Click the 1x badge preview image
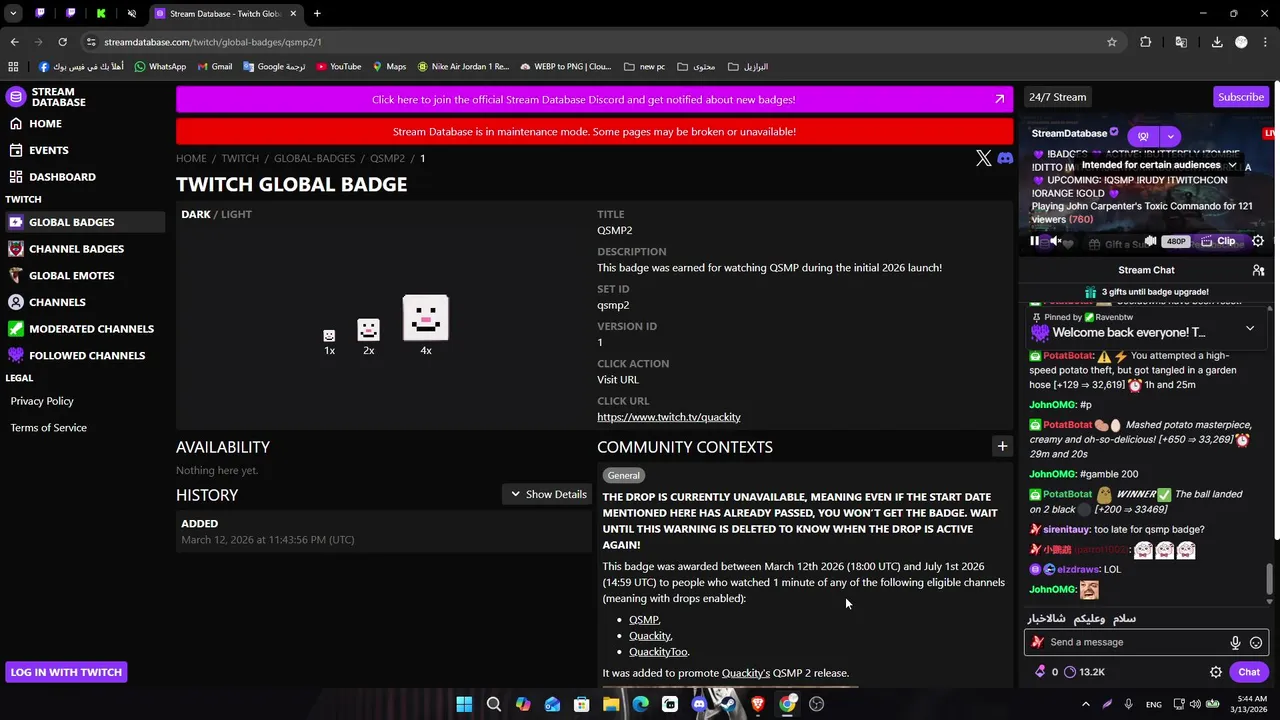The width and height of the screenshot is (1280, 720). click(x=329, y=336)
